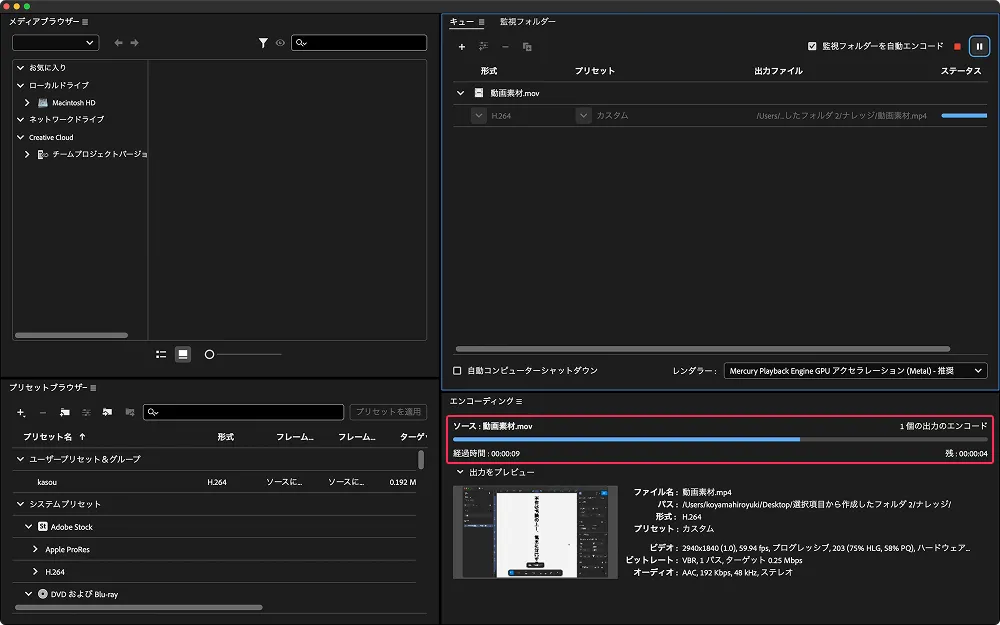The height and width of the screenshot is (625, 1000).
Task: Go forward with the Media Browser right arrow
Action: (x=135, y=43)
